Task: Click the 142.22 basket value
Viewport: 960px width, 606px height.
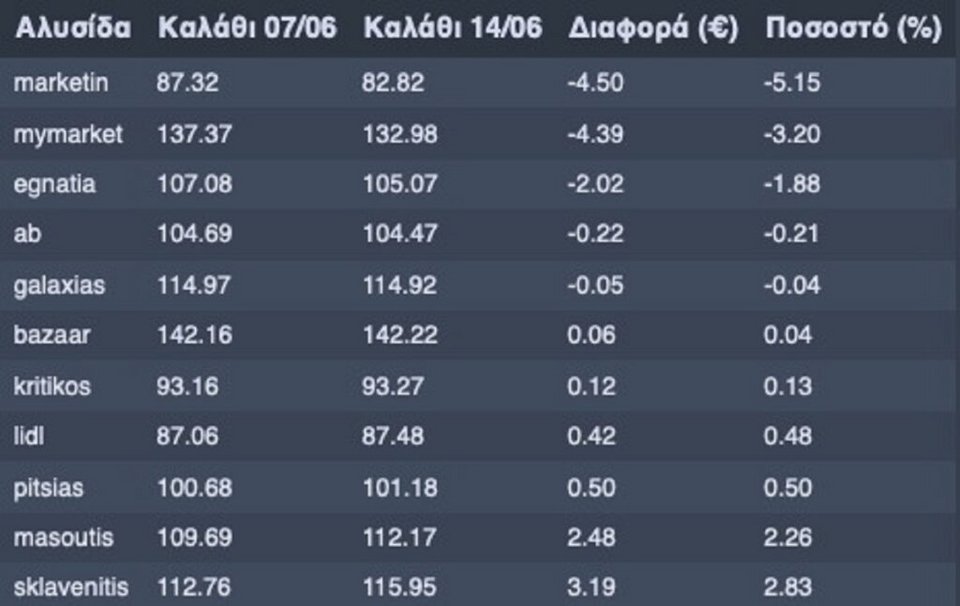Action: [400, 335]
